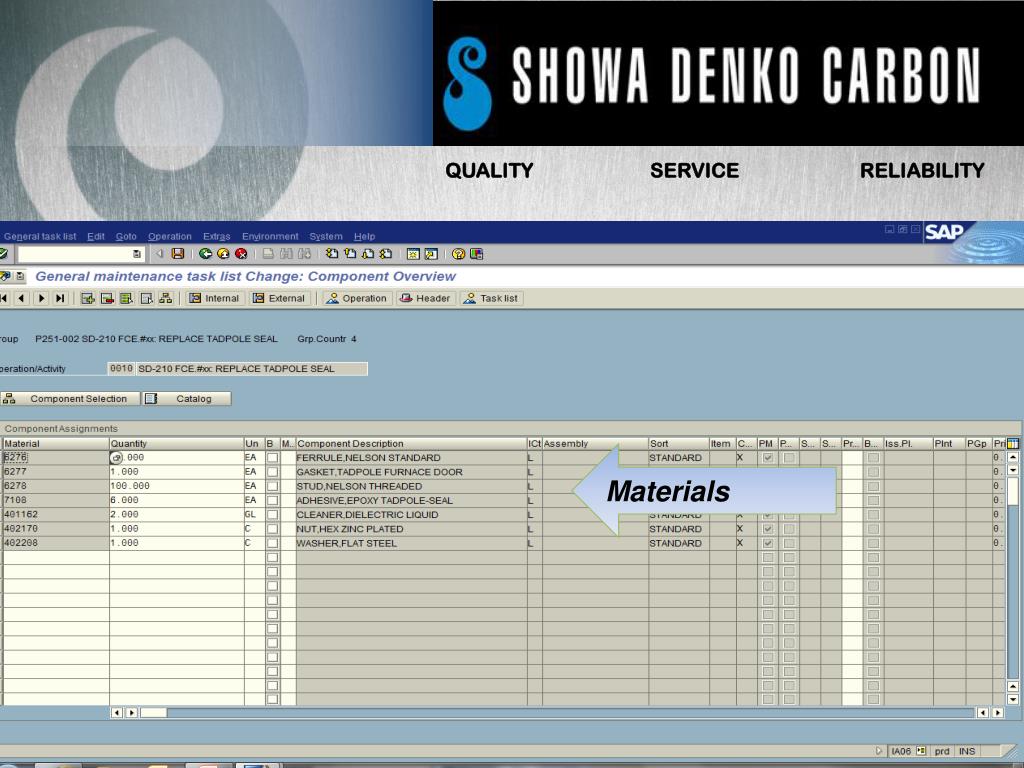Tick the B checkbox for ADHESIVE,EPOXY TADPOLE-SEAL
This screenshot has width=1024, height=768.
tap(272, 501)
